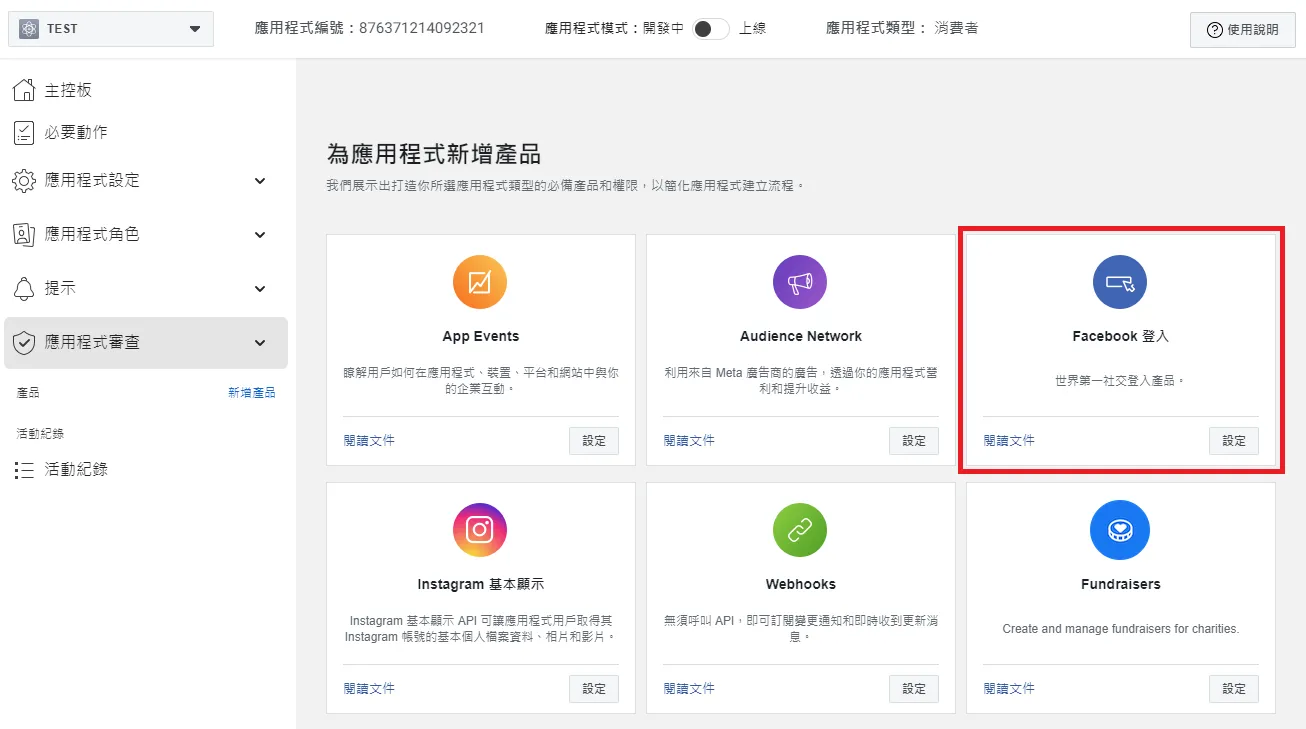The image size is (1306, 729).
Task: Select 應用程式設定 sidebar item
Action: point(146,181)
